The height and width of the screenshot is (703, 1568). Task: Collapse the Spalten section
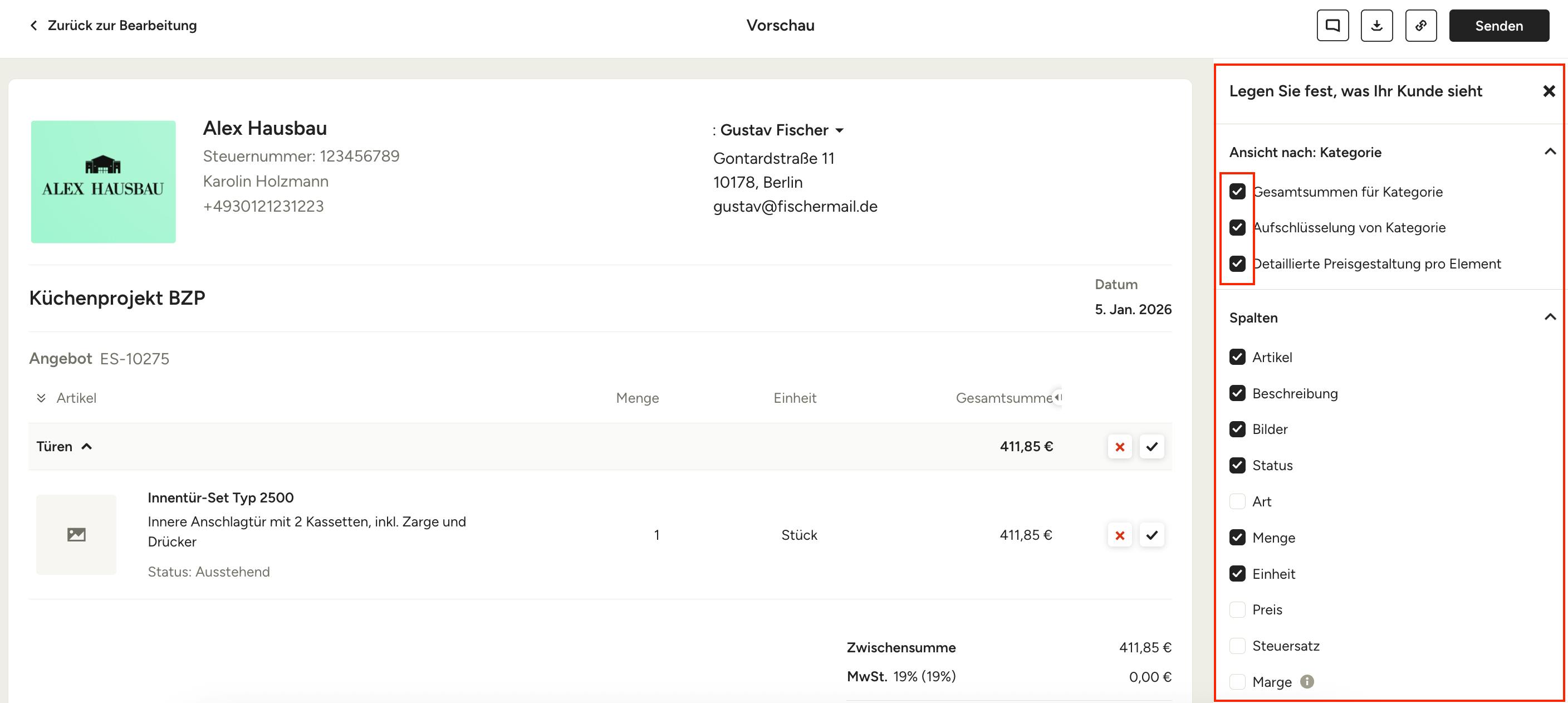pyautogui.click(x=1550, y=318)
